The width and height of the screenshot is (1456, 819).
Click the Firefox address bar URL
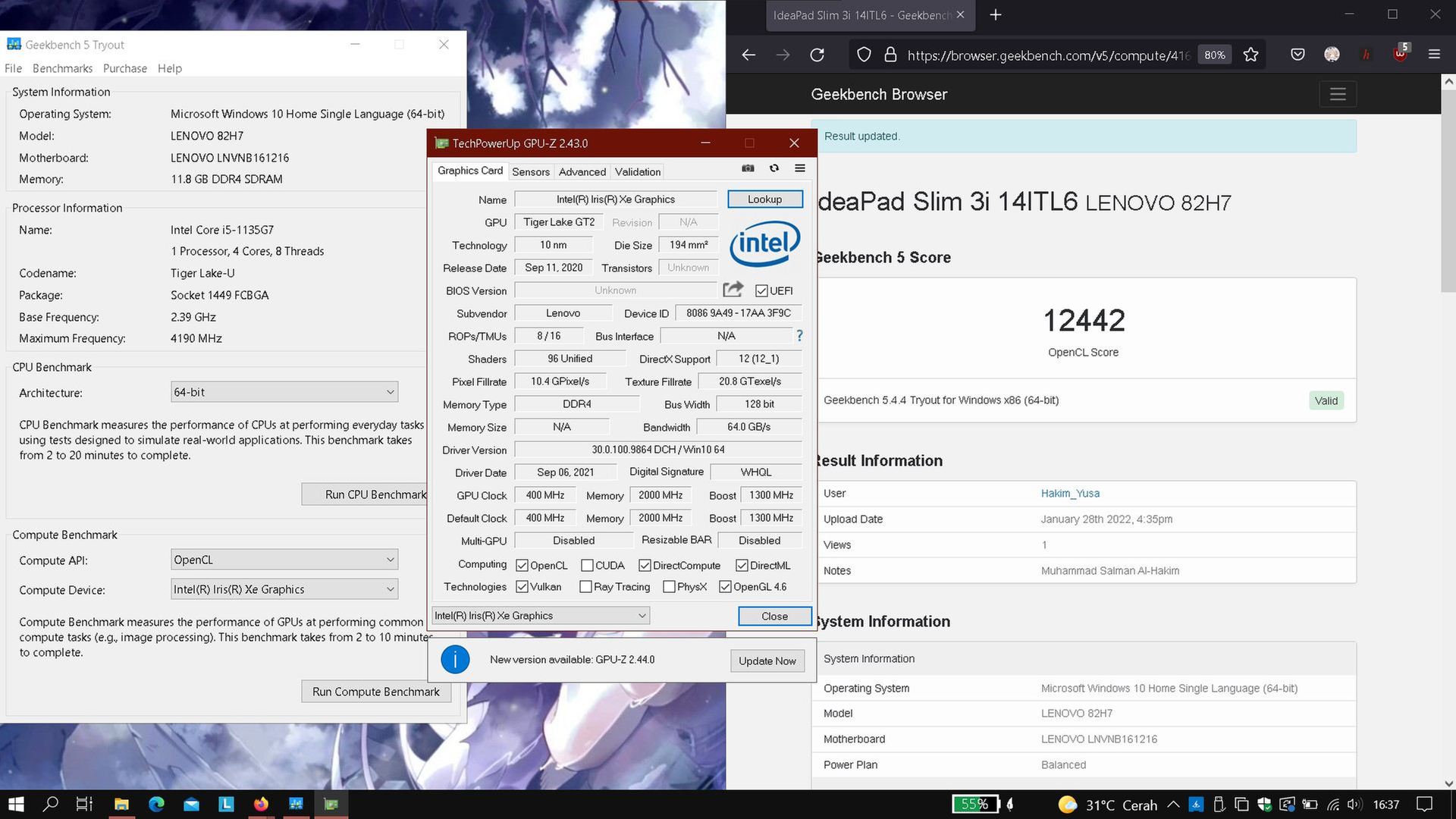click(x=1048, y=55)
